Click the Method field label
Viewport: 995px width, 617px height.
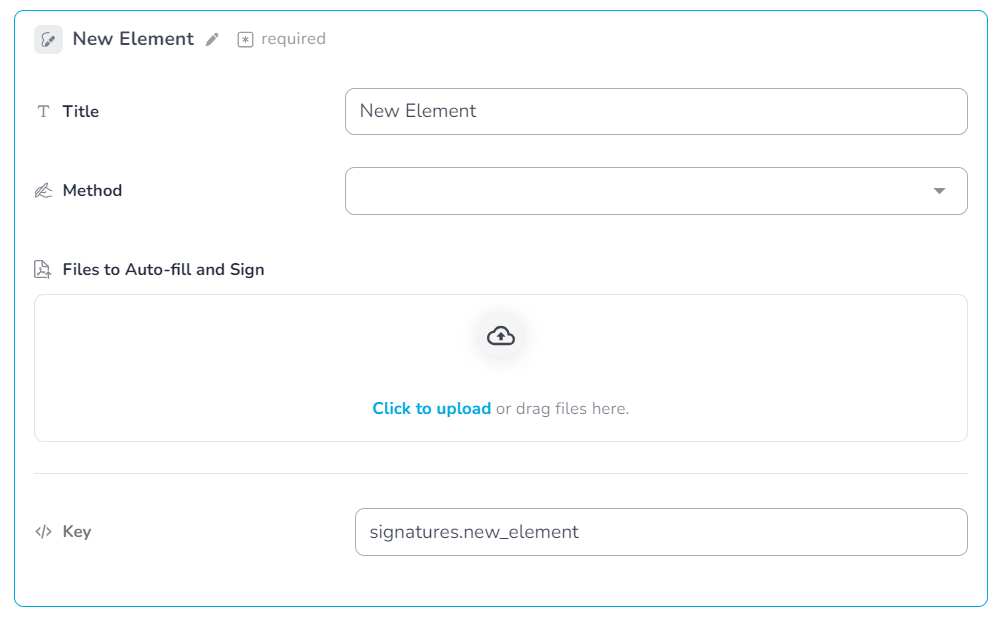tap(92, 190)
